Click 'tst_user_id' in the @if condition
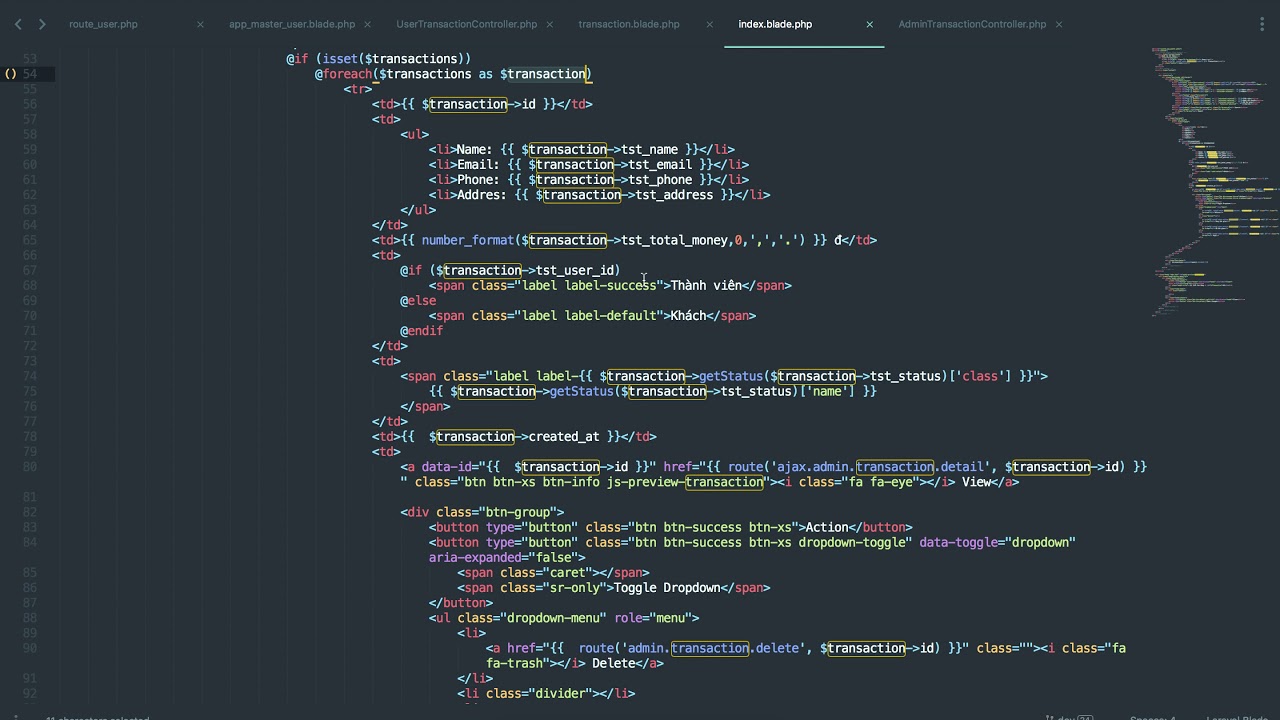 pyautogui.click(x=575, y=270)
